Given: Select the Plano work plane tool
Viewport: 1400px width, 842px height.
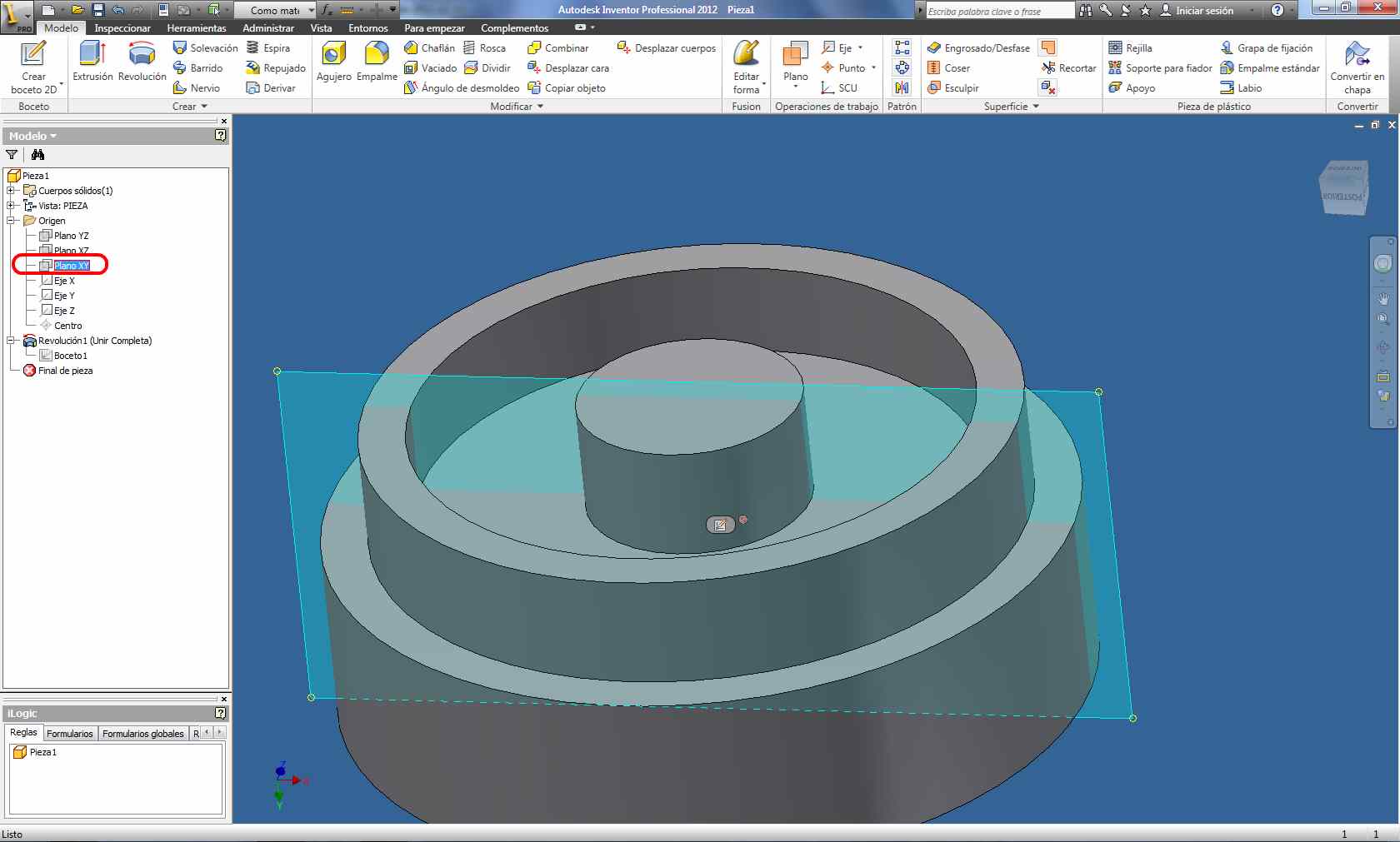Looking at the screenshot, I should pyautogui.click(x=795, y=63).
